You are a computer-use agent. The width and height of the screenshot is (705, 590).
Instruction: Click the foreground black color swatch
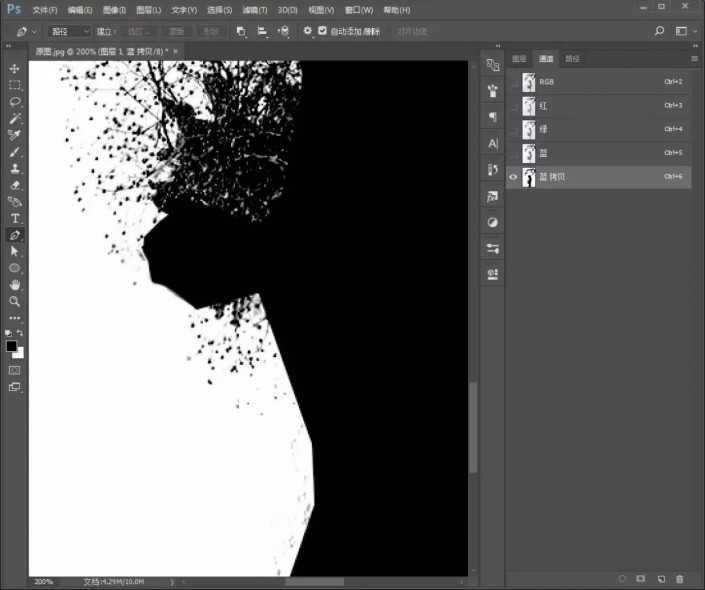pyautogui.click(x=12, y=346)
